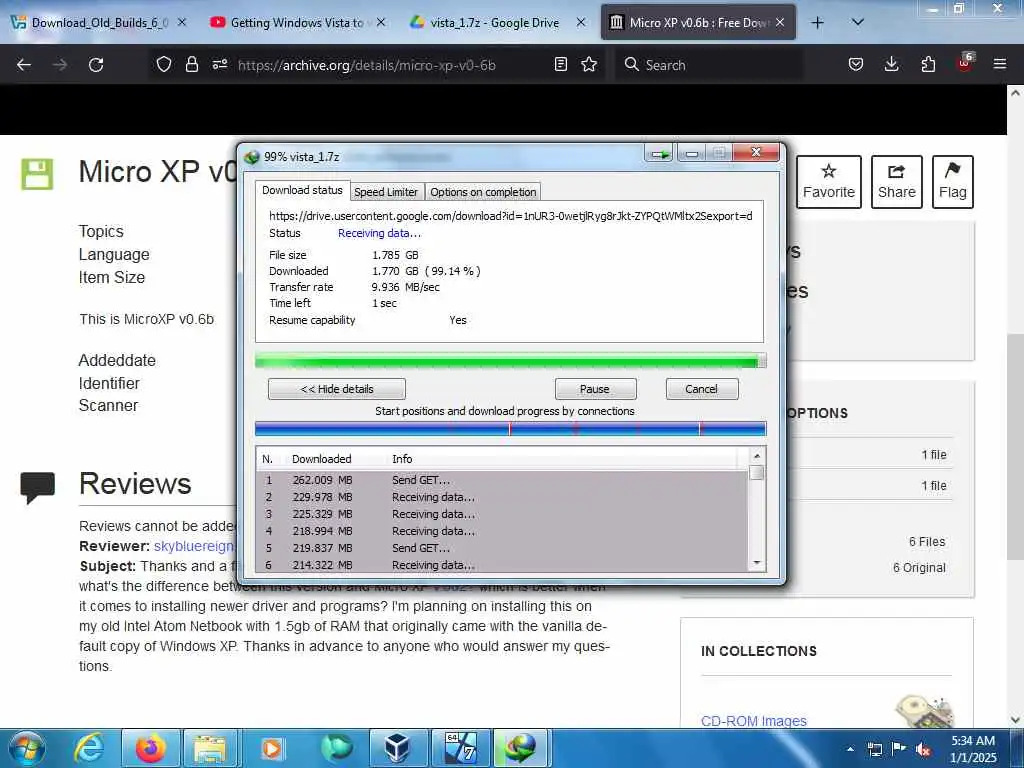
Task: Cancel the vista_1.7z download
Action: [702, 389]
